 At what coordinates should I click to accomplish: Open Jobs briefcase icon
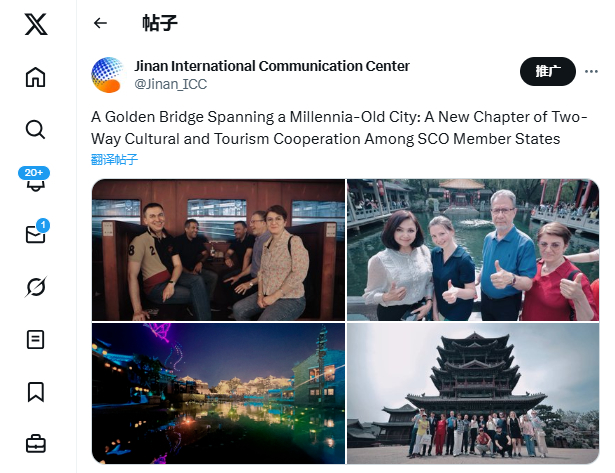click(x=36, y=444)
